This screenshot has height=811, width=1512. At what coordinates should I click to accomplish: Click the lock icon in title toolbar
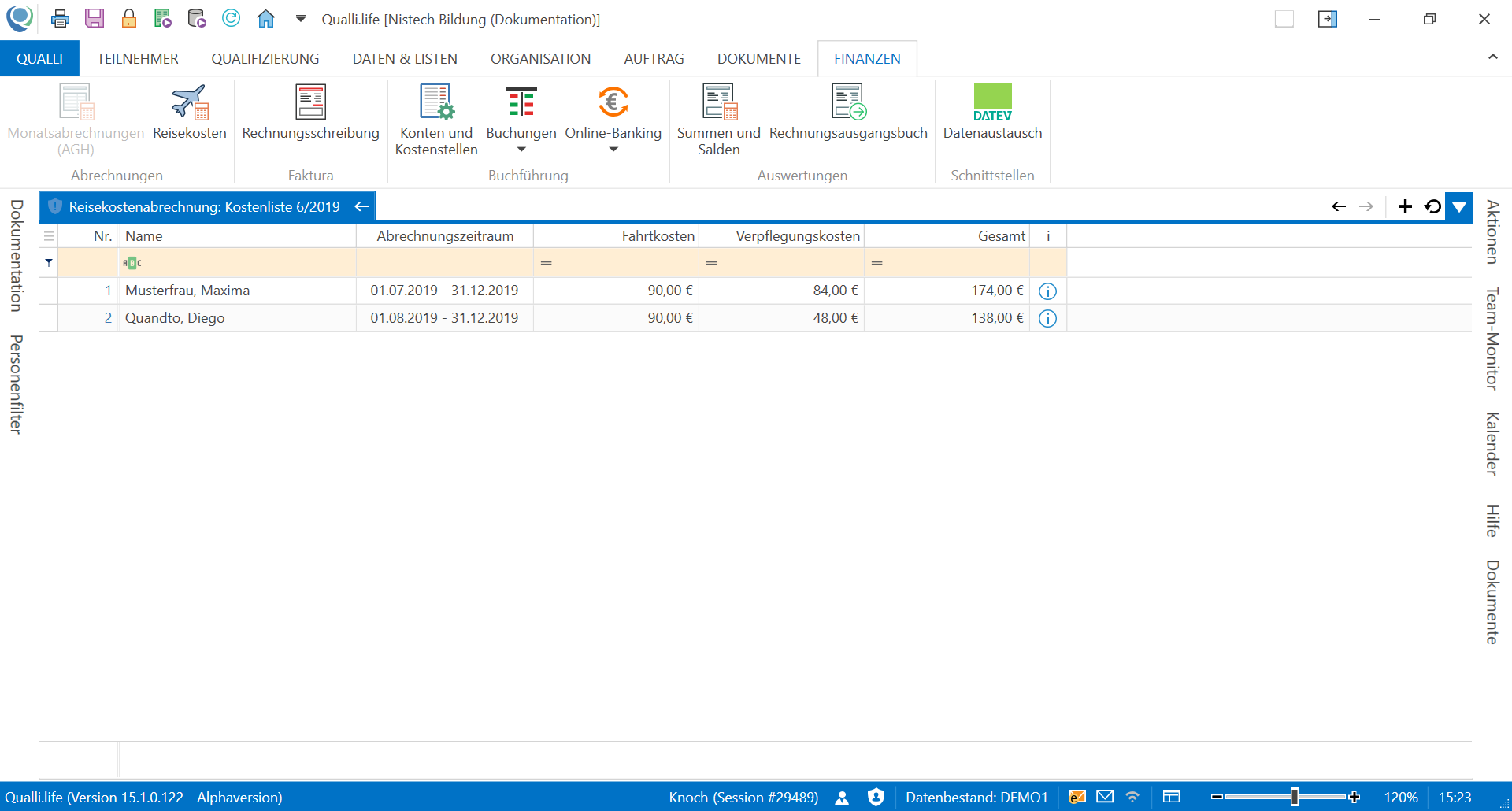(x=129, y=19)
